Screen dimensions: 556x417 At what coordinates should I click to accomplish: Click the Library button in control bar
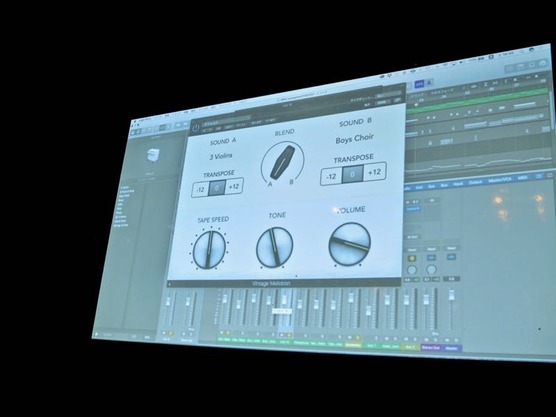[134, 132]
